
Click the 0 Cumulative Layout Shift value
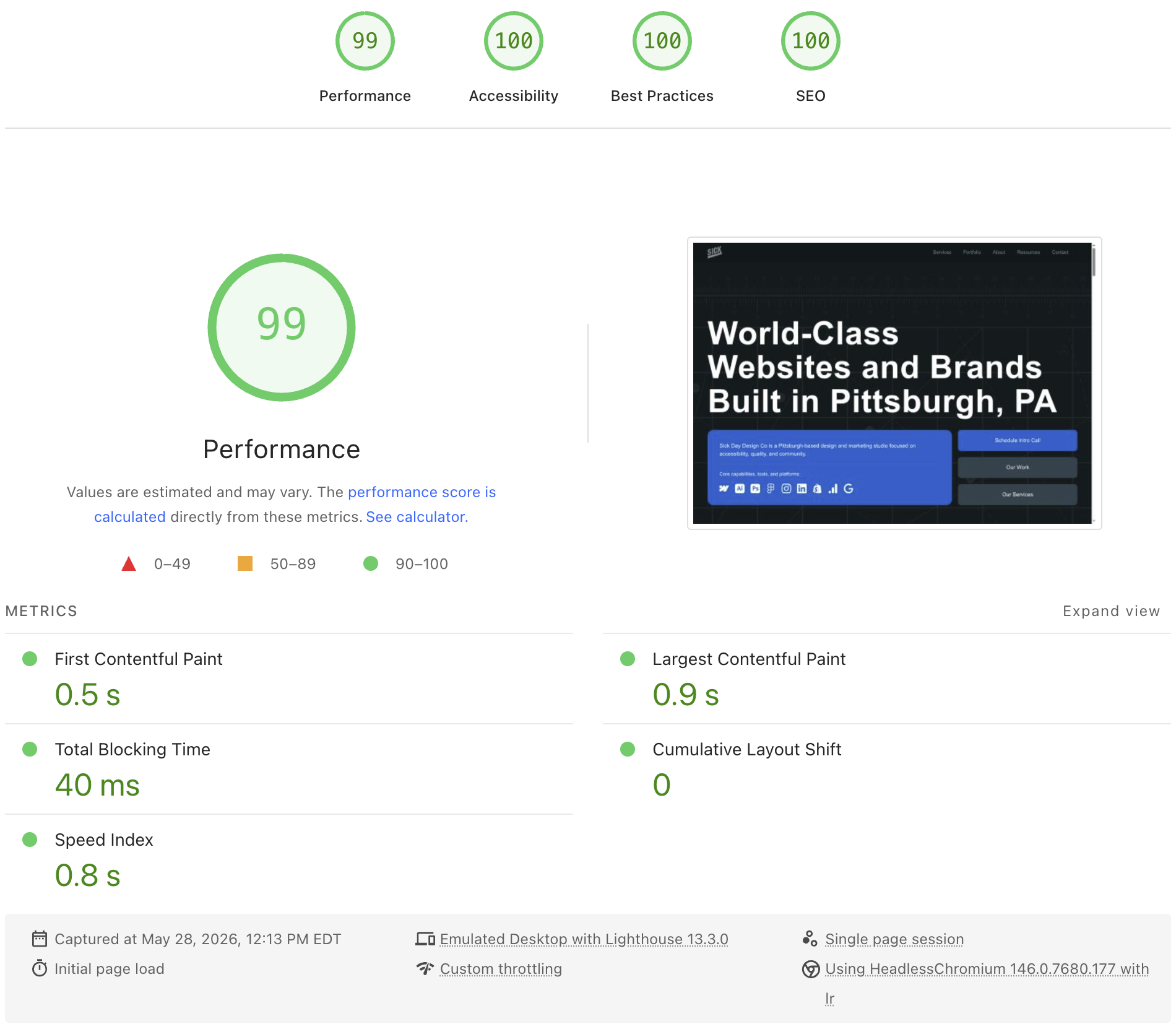(x=662, y=785)
